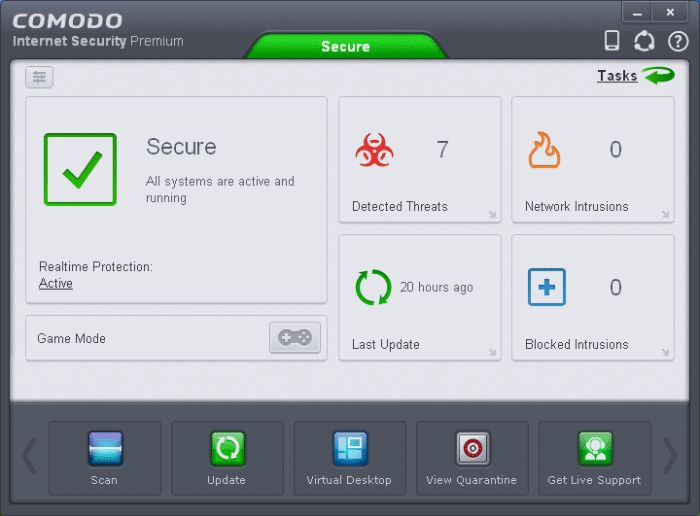Click the 'Realtime Protection:' label

click(x=96, y=266)
